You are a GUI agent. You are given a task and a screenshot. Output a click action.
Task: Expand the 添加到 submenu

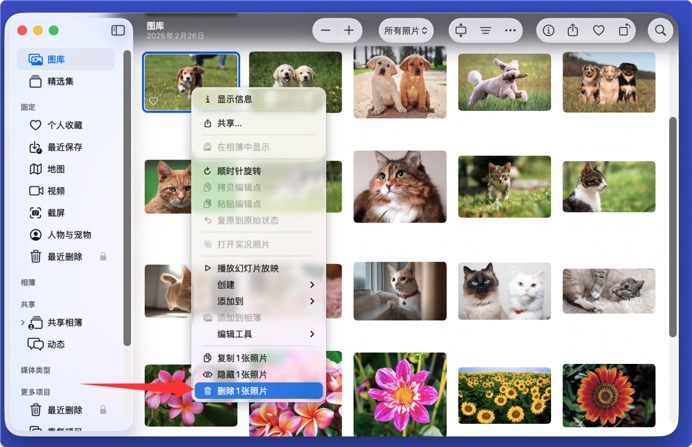(259, 301)
